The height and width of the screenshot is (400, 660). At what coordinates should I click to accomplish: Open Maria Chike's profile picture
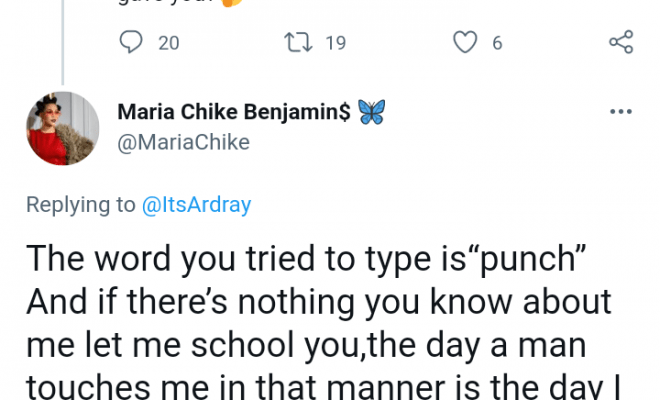pos(60,130)
